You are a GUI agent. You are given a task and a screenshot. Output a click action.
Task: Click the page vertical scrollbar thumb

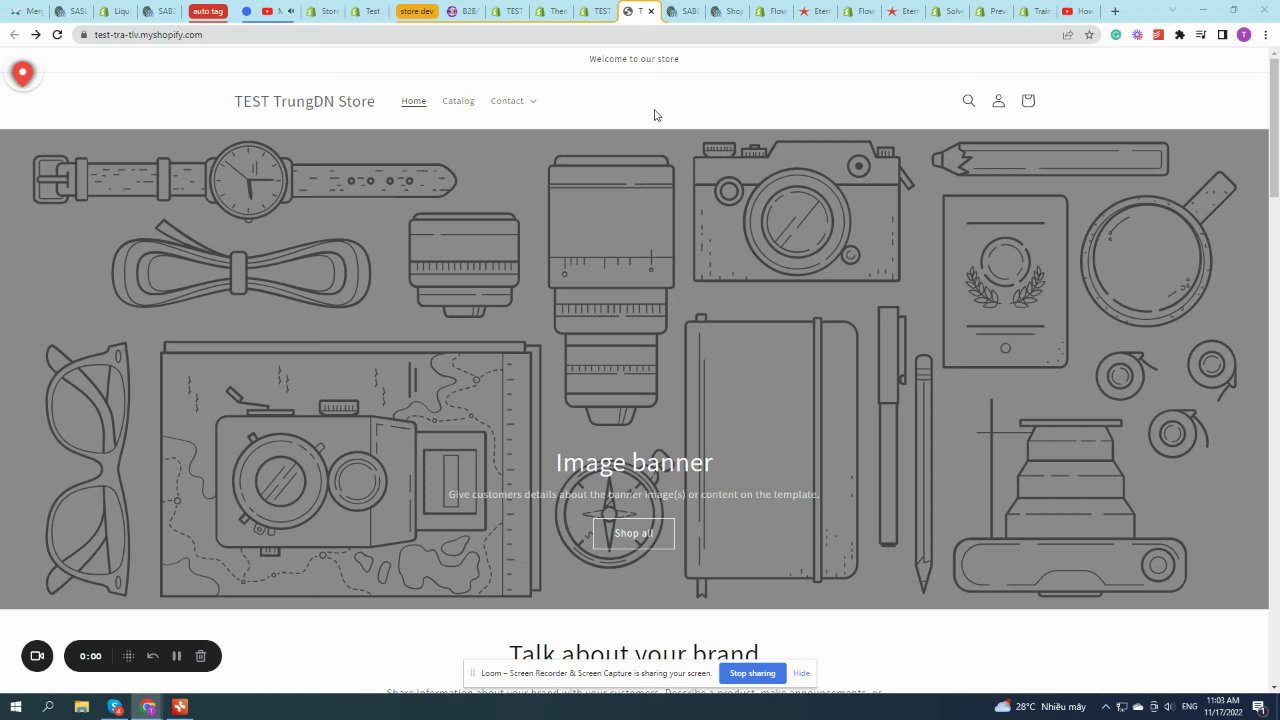tap(1273, 130)
